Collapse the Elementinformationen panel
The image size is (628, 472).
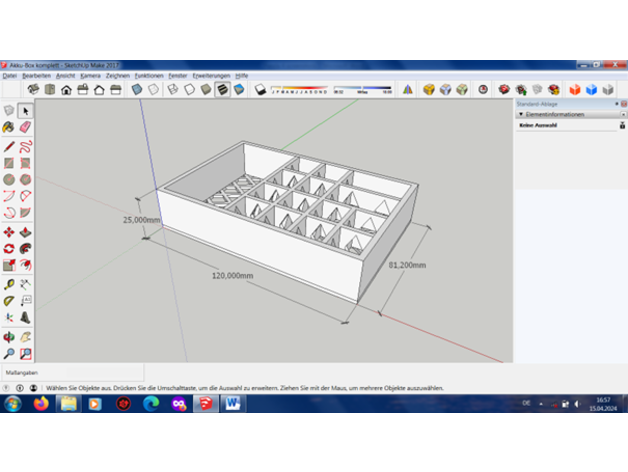(521, 114)
